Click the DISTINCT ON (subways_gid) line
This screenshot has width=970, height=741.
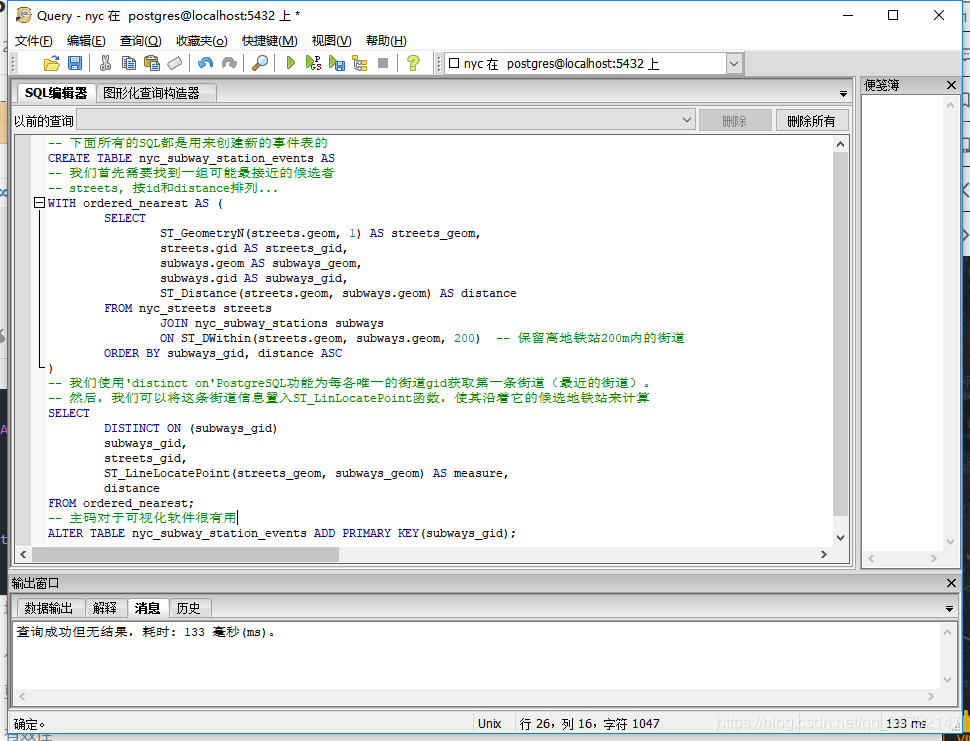[x=191, y=428]
